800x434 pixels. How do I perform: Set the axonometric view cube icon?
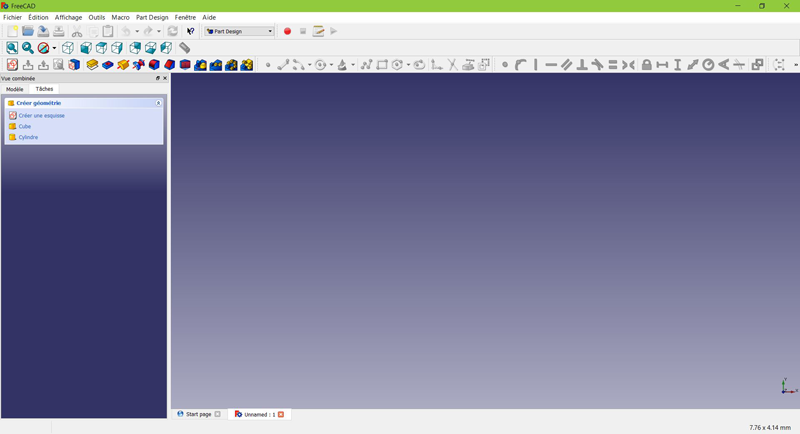coord(68,48)
